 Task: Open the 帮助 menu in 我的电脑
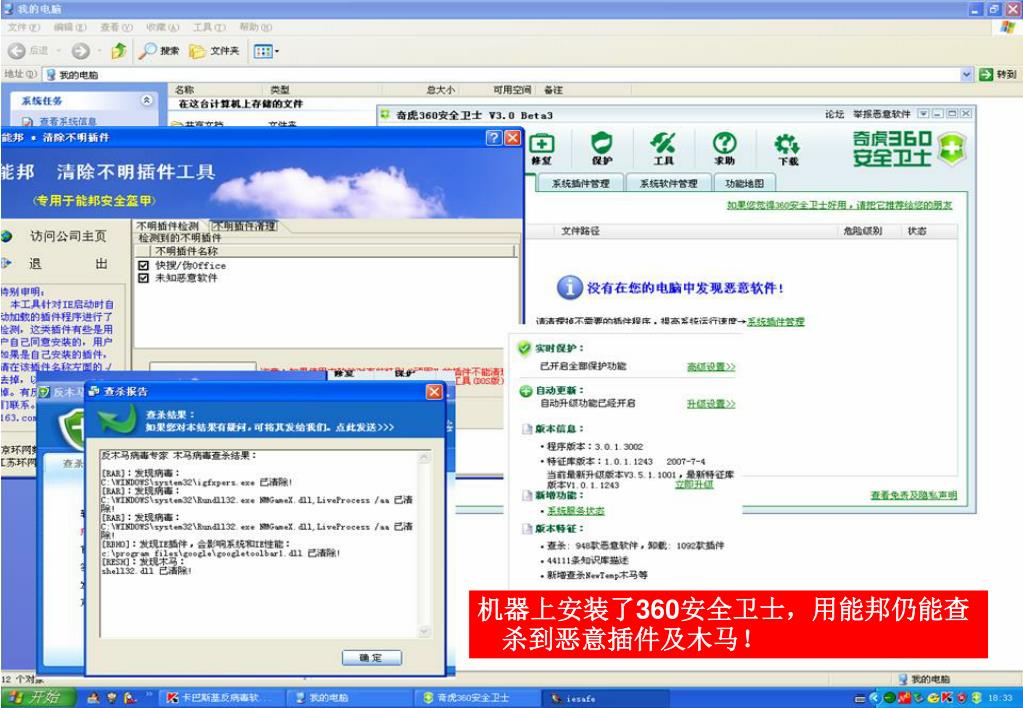[256, 27]
